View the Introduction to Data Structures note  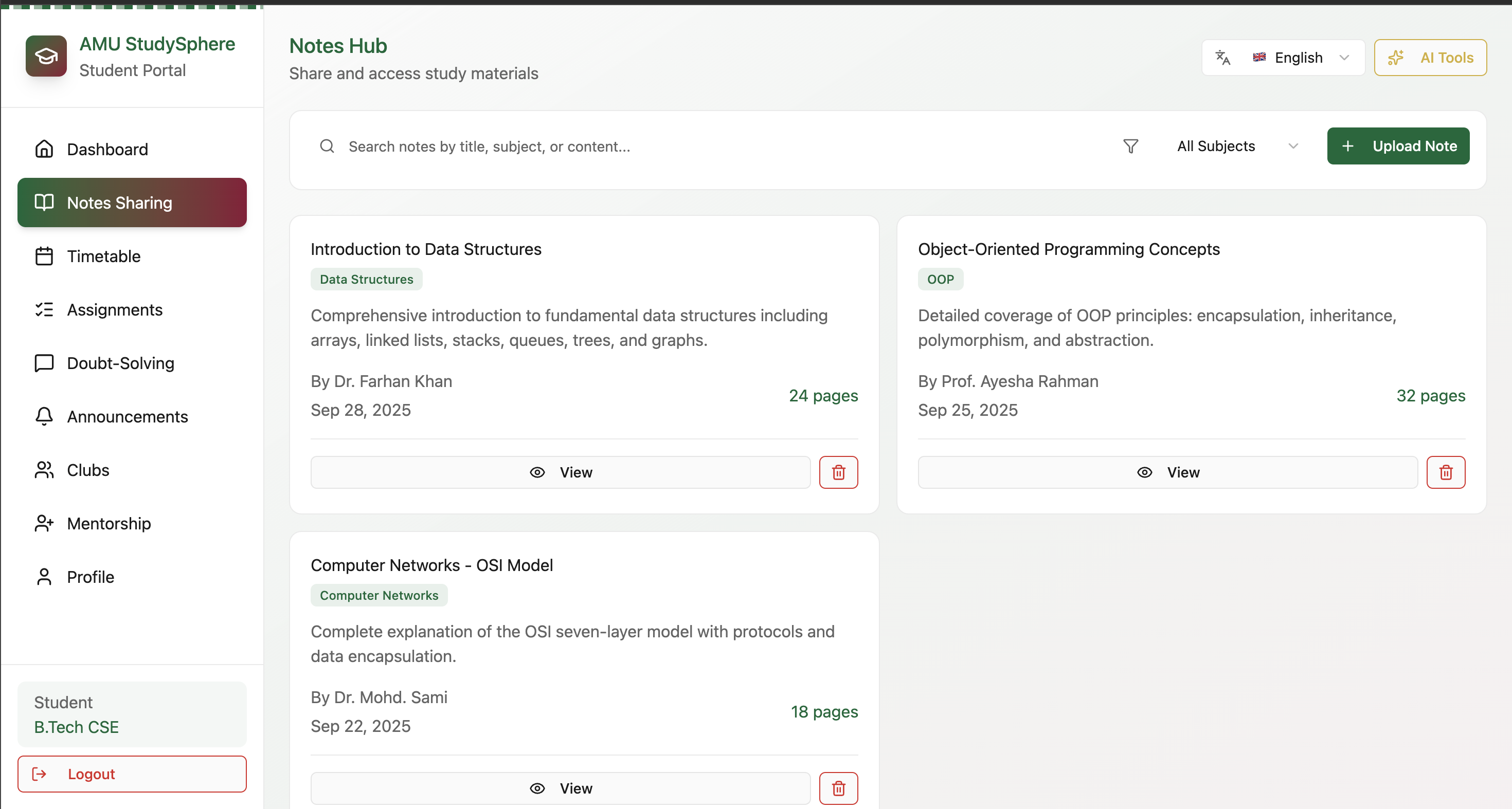[x=560, y=472]
